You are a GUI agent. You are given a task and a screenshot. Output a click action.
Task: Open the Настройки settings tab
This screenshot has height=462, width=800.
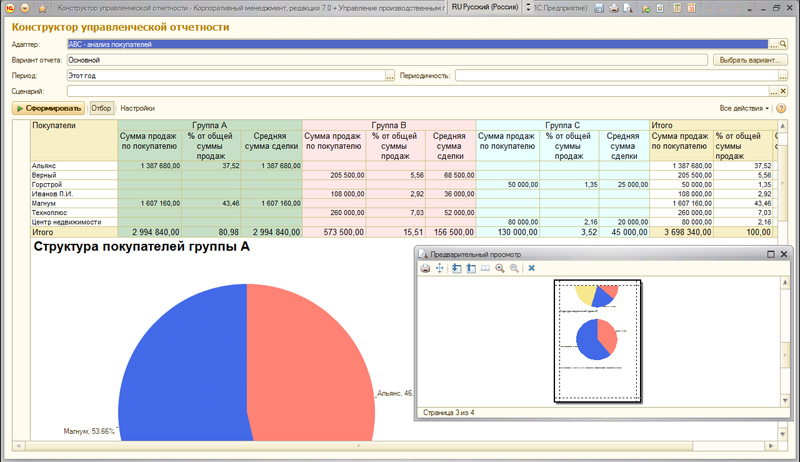(x=137, y=108)
